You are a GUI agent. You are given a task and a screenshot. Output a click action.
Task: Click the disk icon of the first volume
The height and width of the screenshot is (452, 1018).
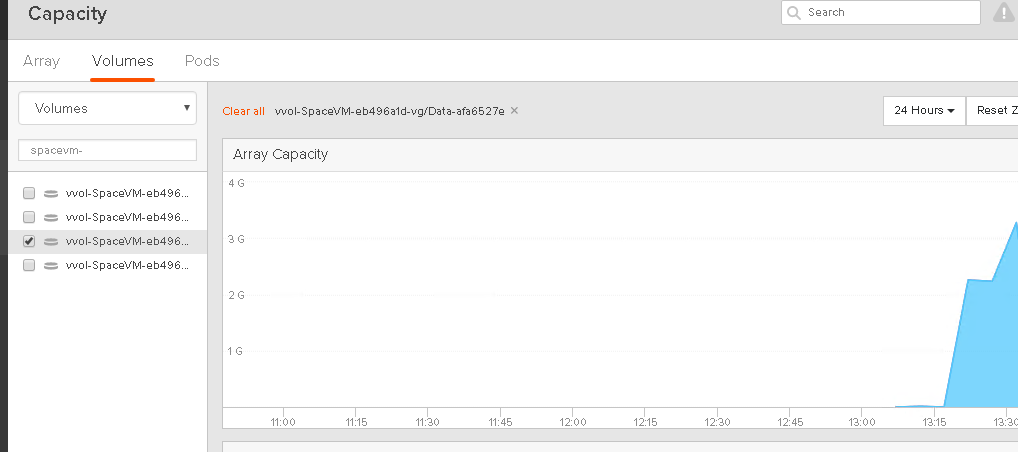coord(50,193)
